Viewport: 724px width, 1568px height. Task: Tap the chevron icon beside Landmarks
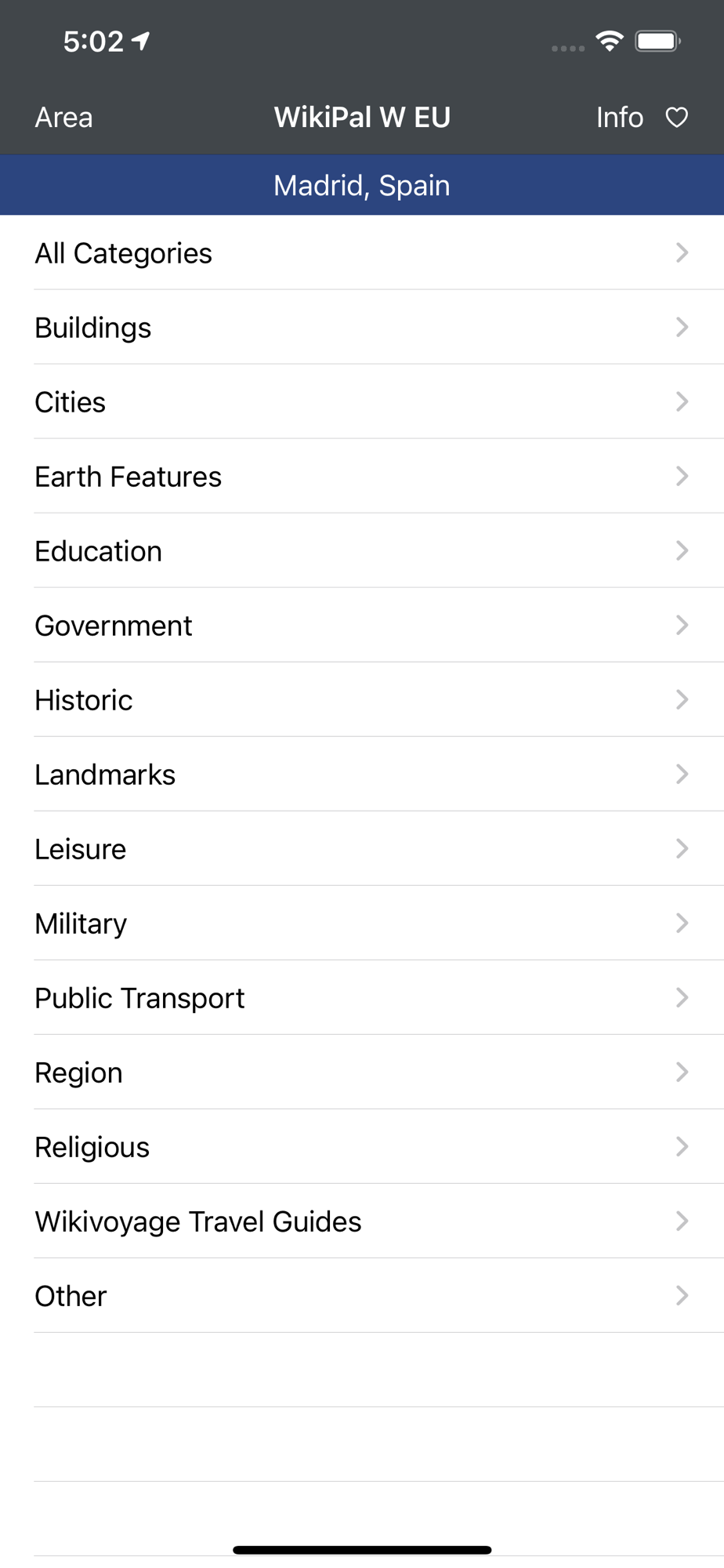(682, 774)
